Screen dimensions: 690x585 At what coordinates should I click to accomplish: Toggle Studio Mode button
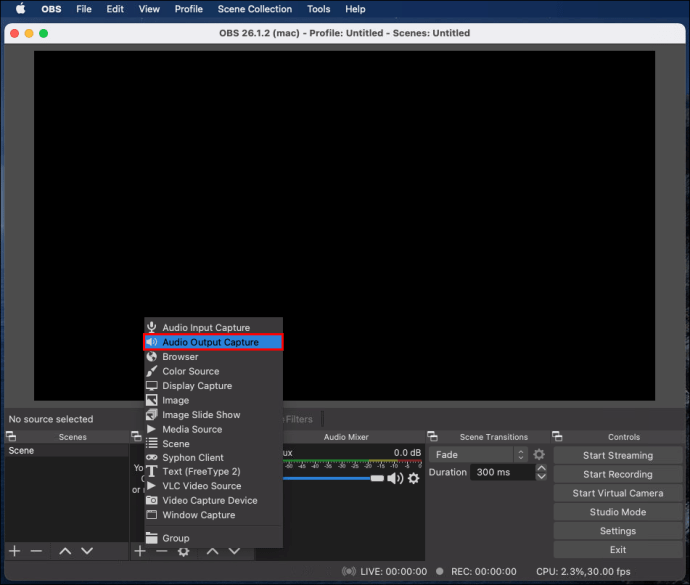pyautogui.click(x=618, y=512)
